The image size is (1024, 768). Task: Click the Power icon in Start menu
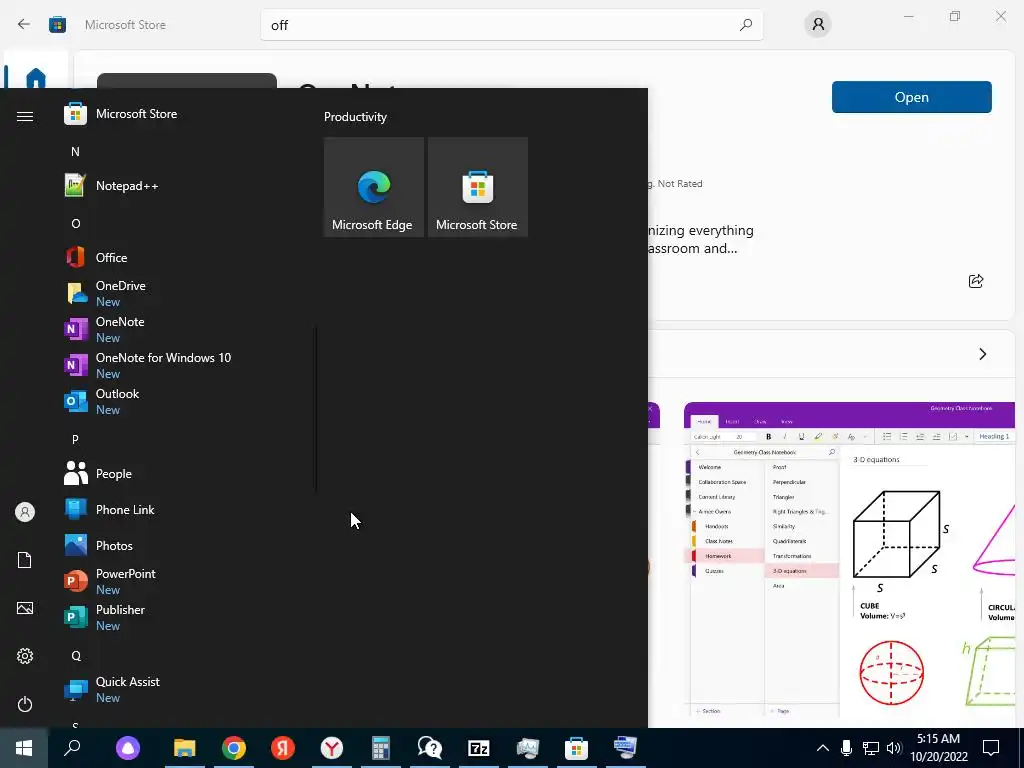[x=25, y=704]
